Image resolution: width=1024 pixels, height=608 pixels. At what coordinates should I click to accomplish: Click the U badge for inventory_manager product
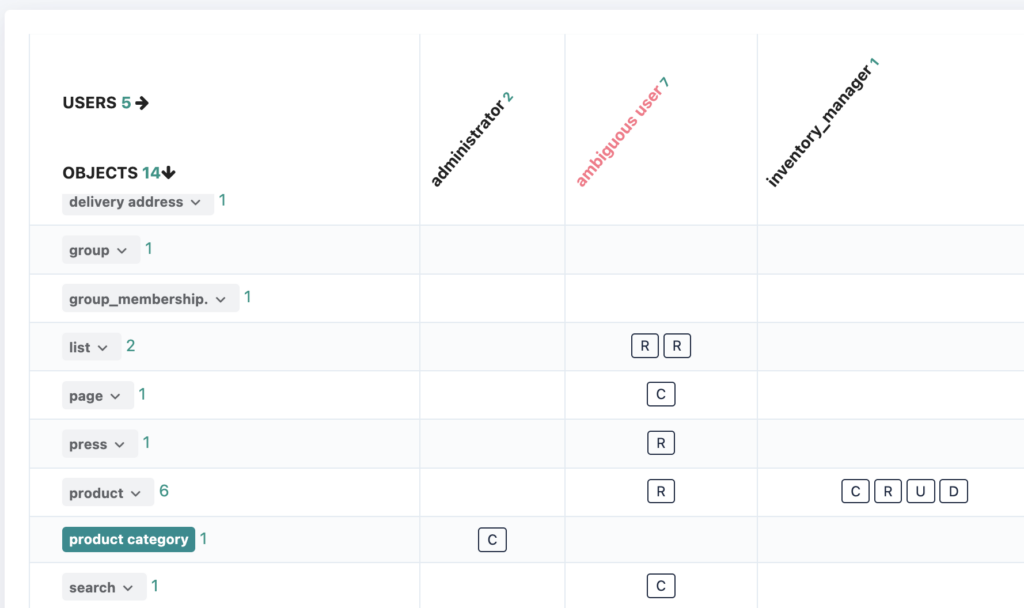(x=921, y=491)
